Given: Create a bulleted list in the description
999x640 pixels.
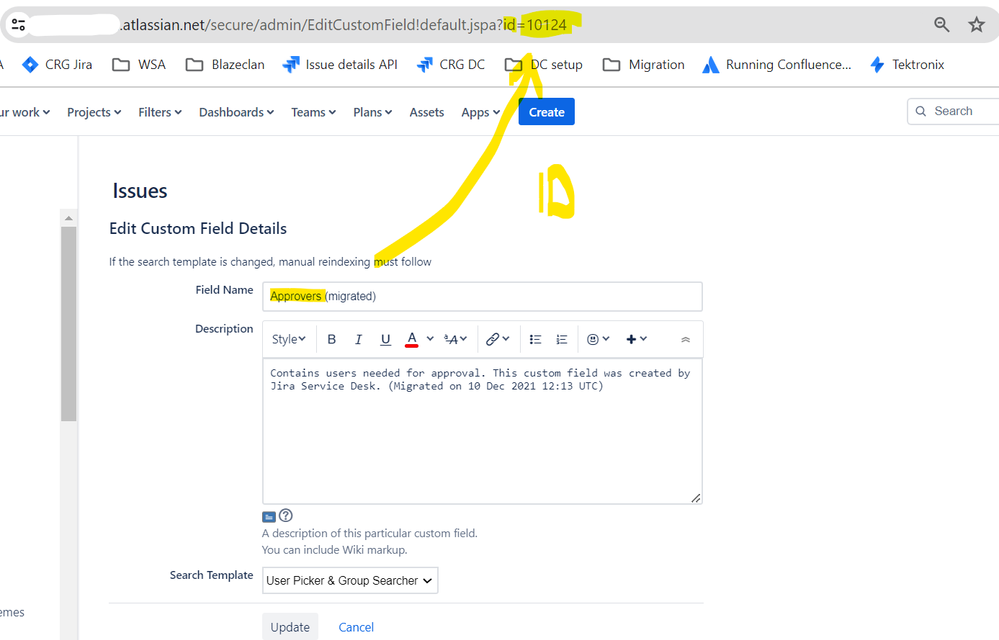Looking at the screenshot, I should pyautogui.click(x=534, y=339).
